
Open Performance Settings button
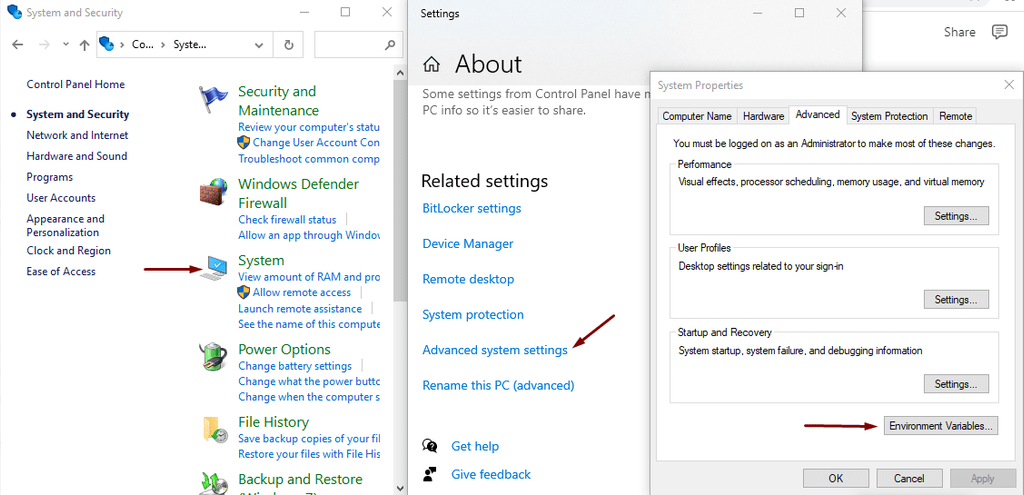[955, 216]
